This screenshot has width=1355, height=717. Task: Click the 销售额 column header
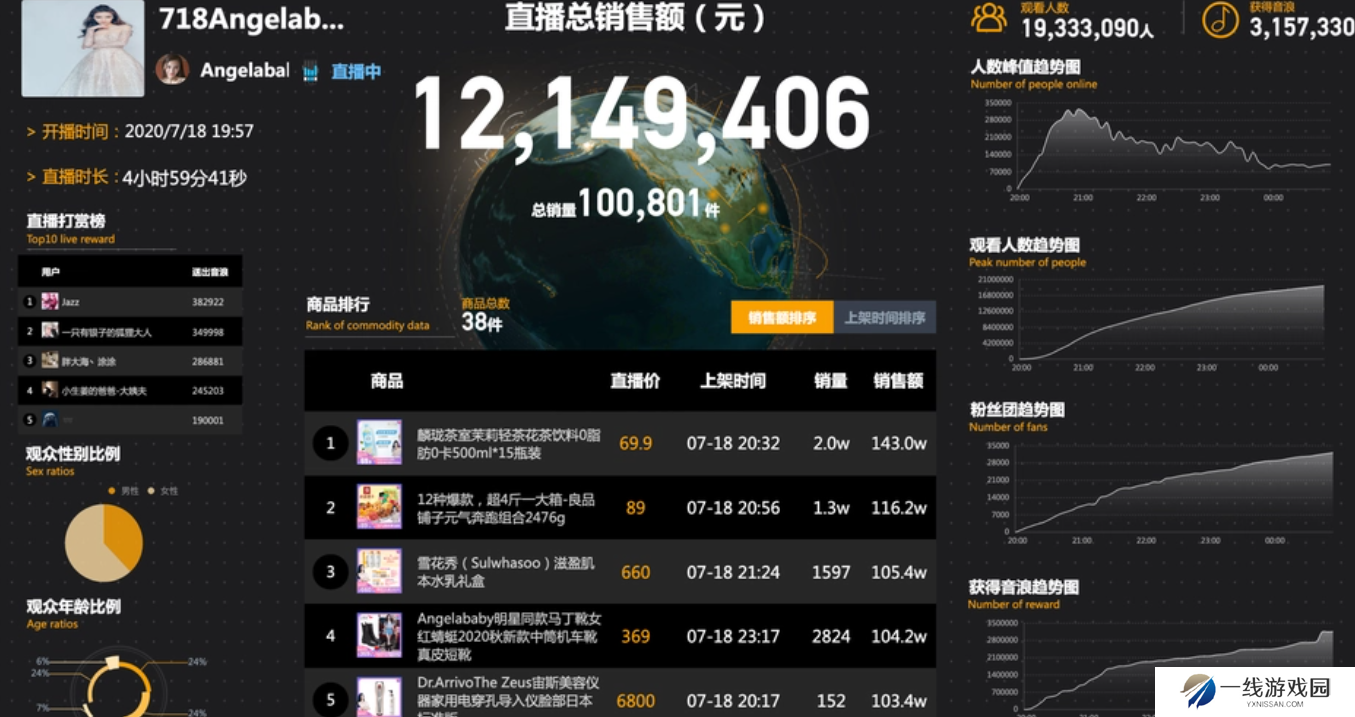tap(898, 381)
